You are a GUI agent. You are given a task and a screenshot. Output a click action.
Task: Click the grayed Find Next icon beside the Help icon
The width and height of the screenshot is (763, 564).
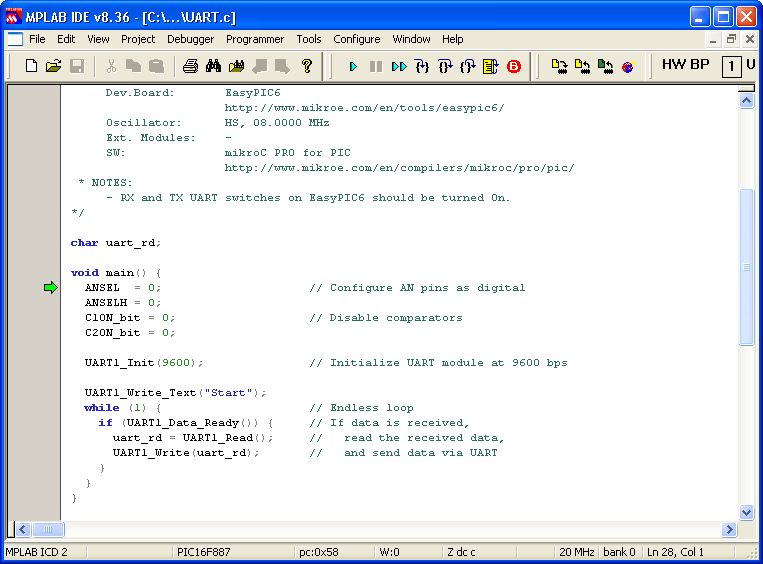(283, 66)
